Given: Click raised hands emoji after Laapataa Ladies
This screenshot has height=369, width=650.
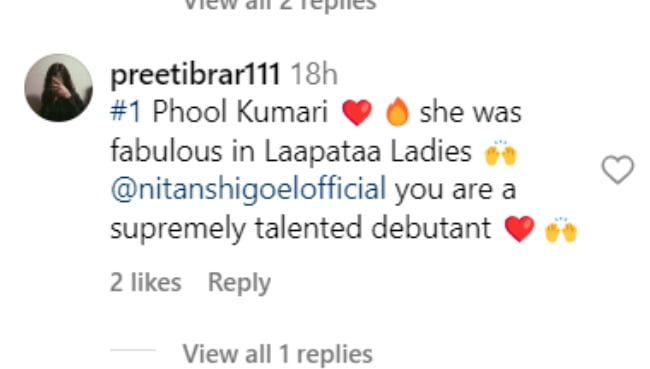Looking at the screenshot, I should tap(500, 152).
